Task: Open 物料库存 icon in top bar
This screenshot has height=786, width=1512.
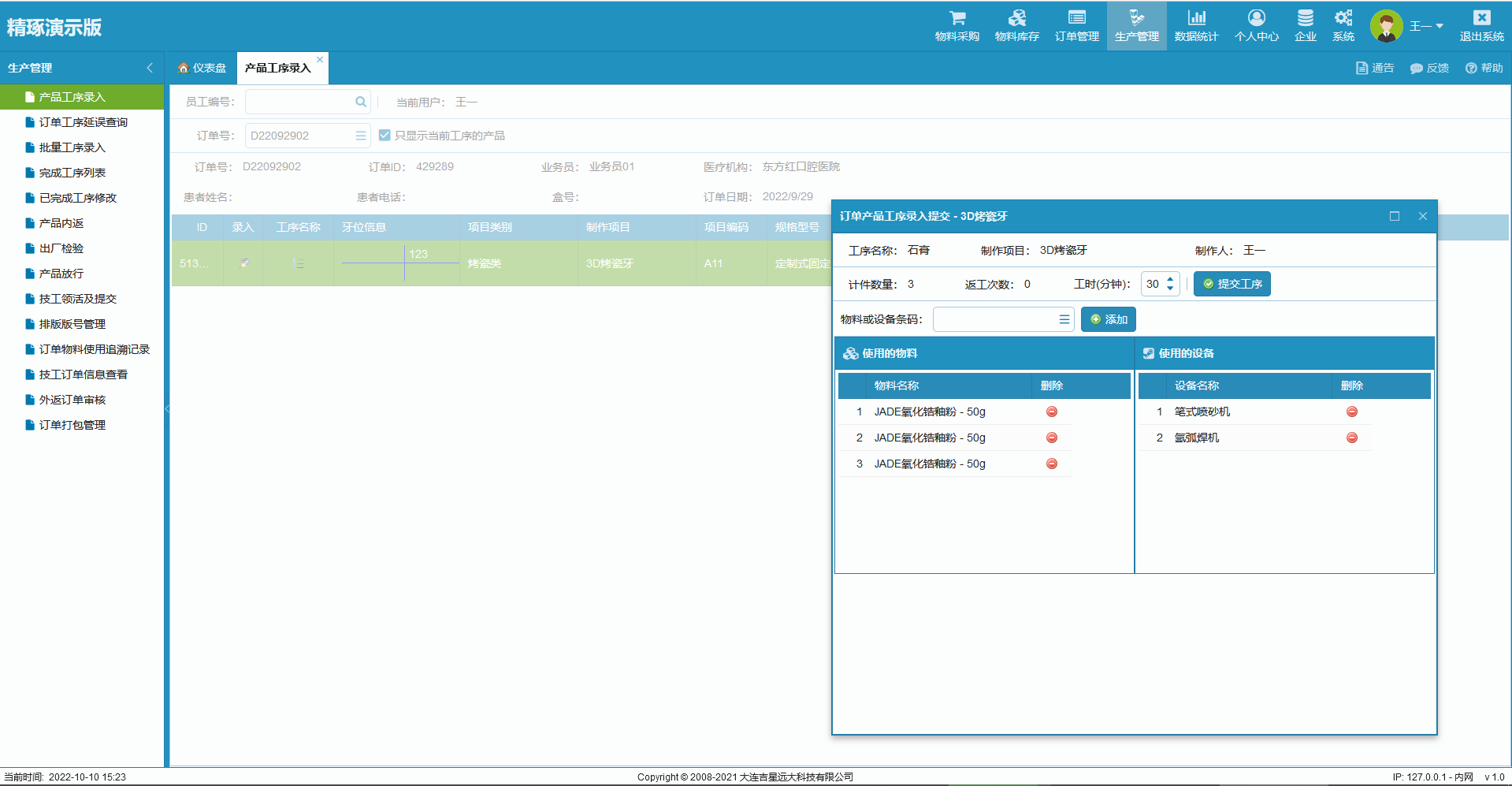Action: tap(1016, 17)
